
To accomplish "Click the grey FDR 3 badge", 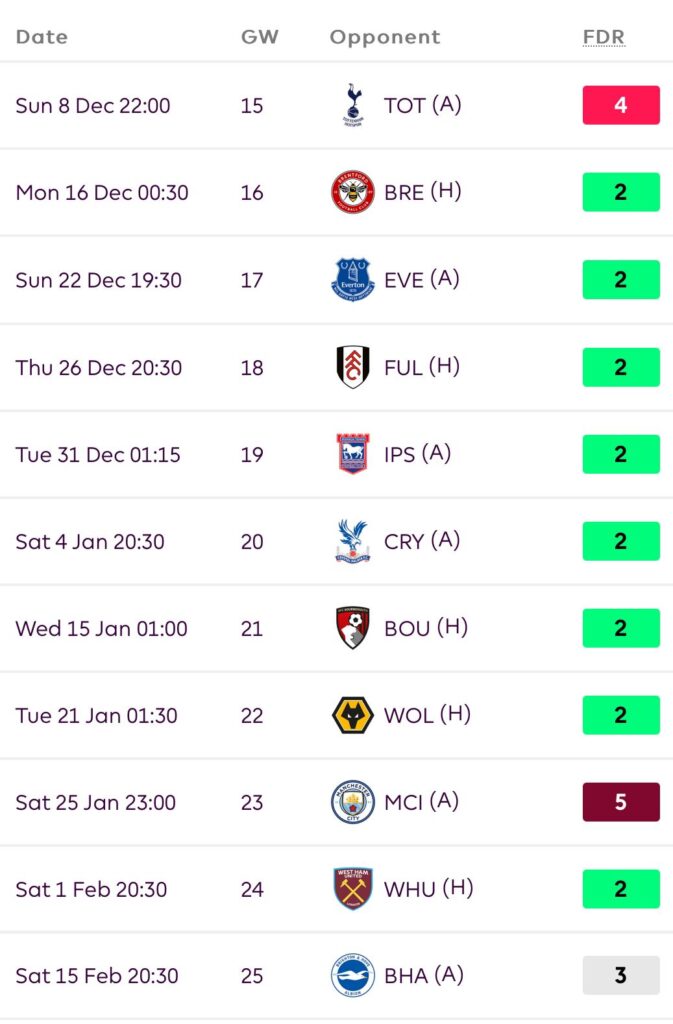I will 621,976.
